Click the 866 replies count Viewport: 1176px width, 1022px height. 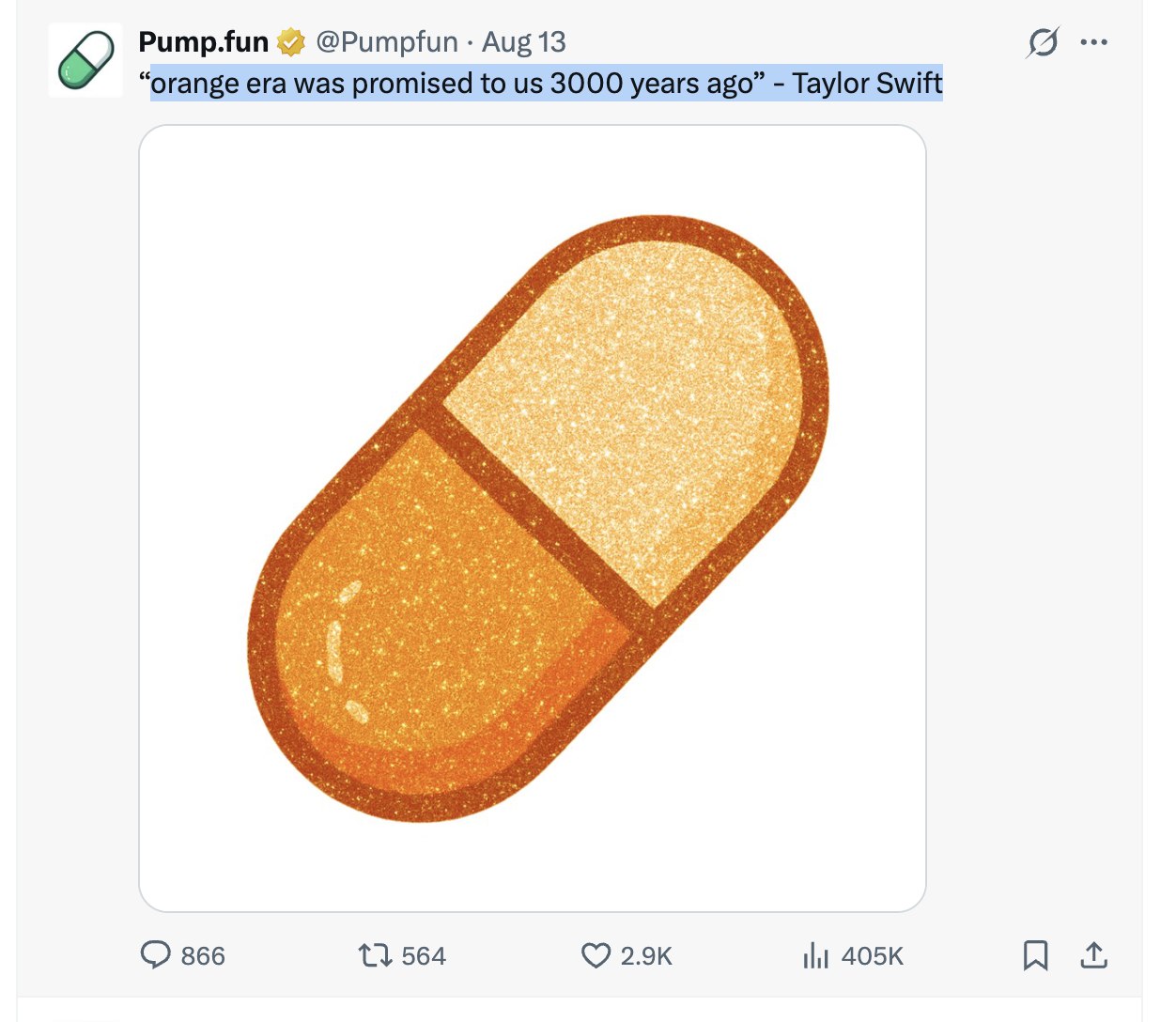click(x=203, y=956)
